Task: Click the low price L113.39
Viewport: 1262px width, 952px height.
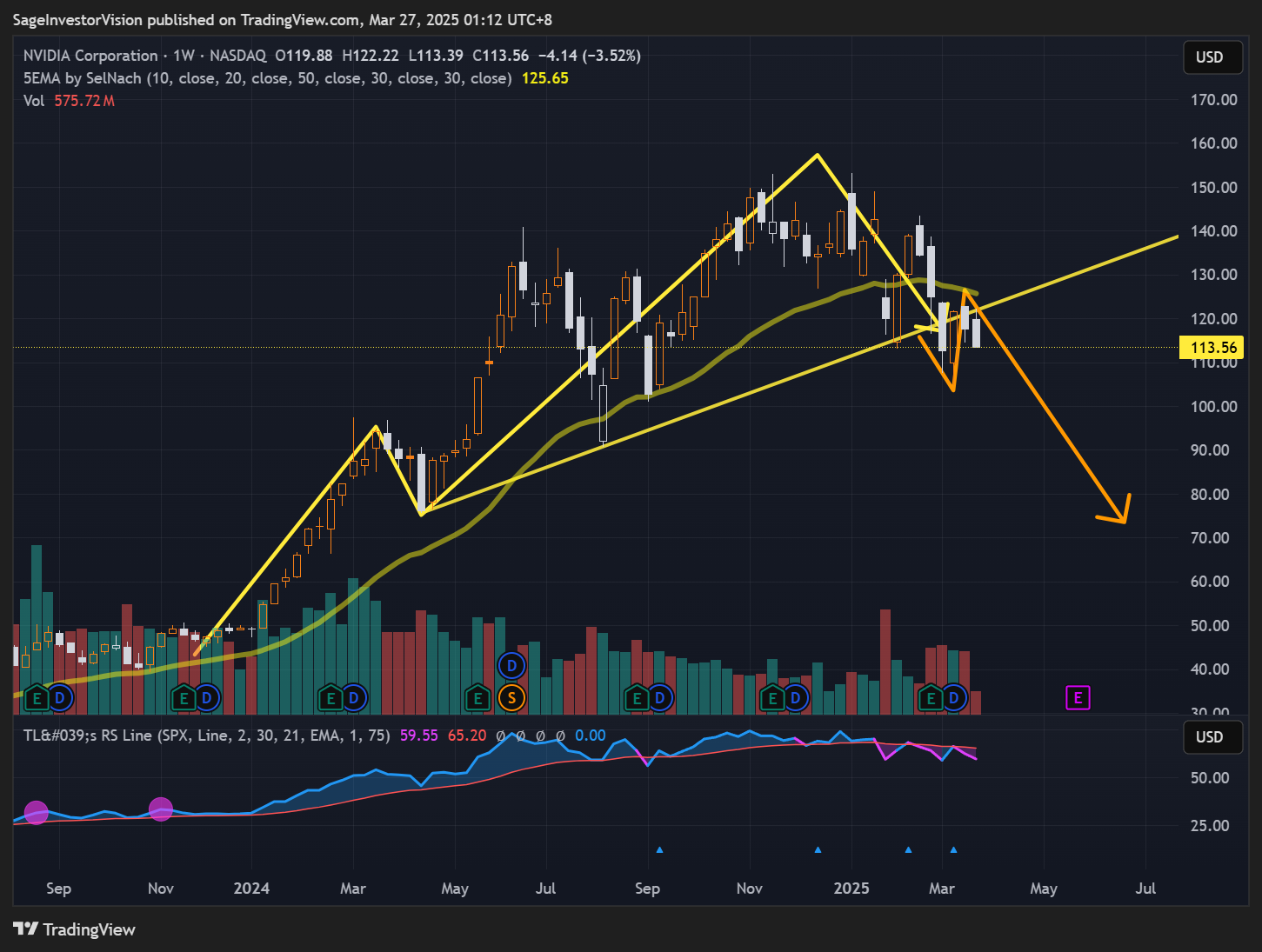Action: pos(436,56)
